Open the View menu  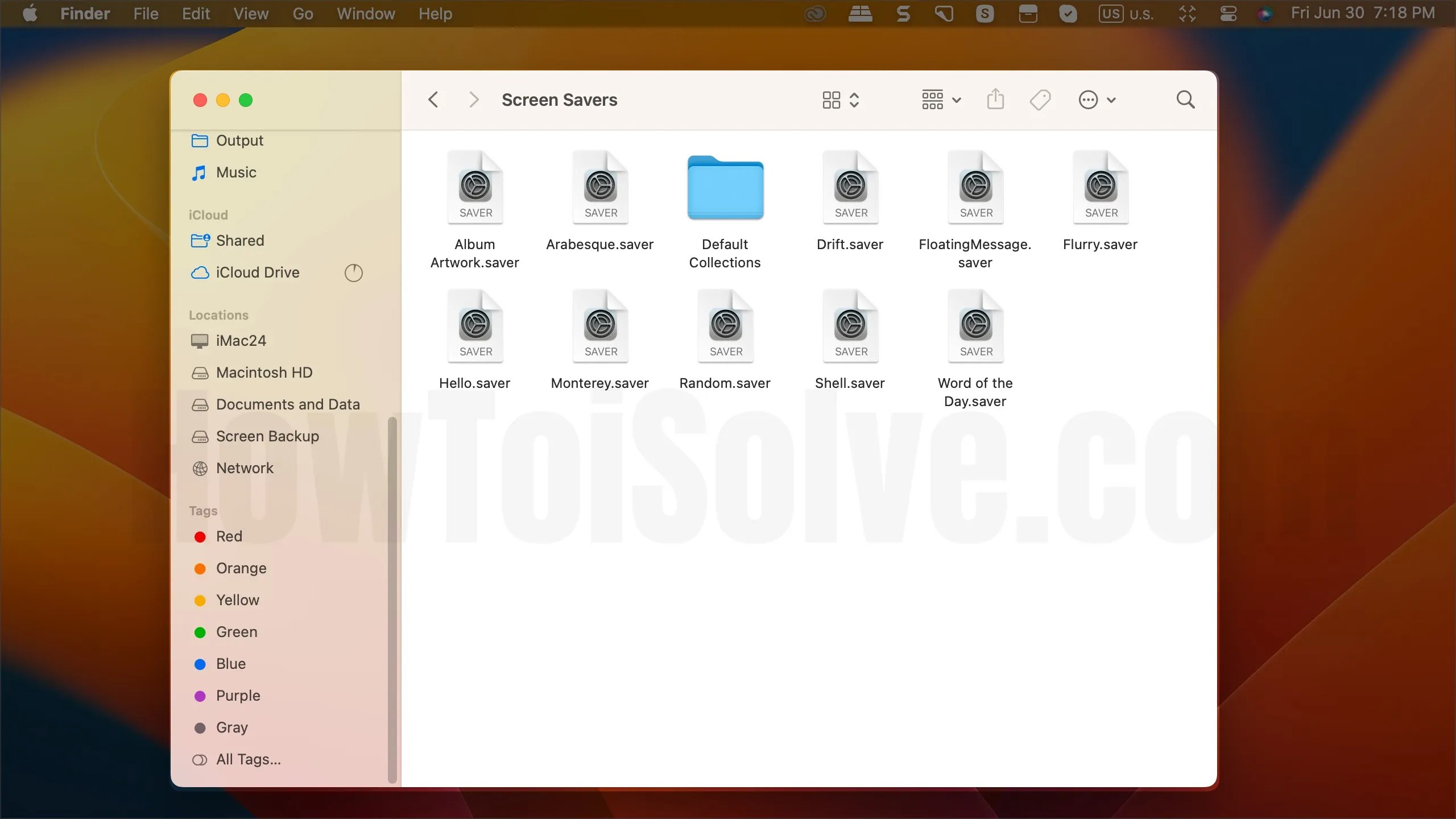pos(251,14)
